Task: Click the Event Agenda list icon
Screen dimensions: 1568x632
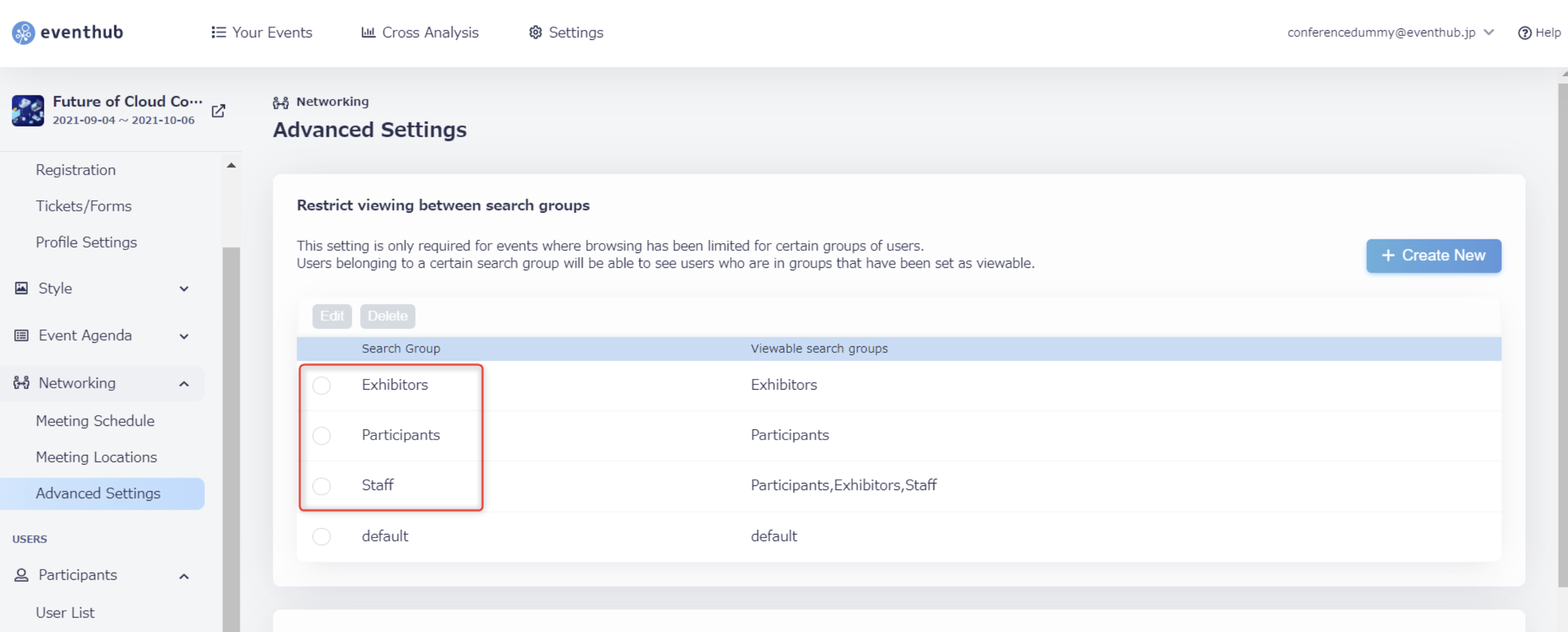Action: tap(21, 336)
